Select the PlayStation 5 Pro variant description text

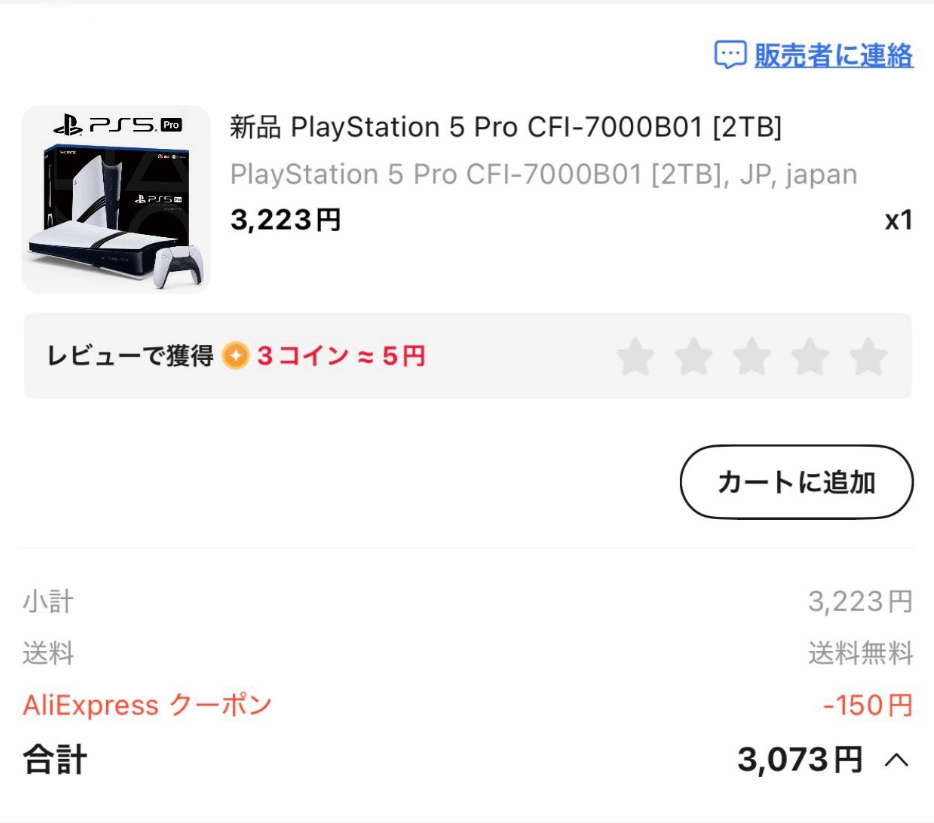coord(543,174)
